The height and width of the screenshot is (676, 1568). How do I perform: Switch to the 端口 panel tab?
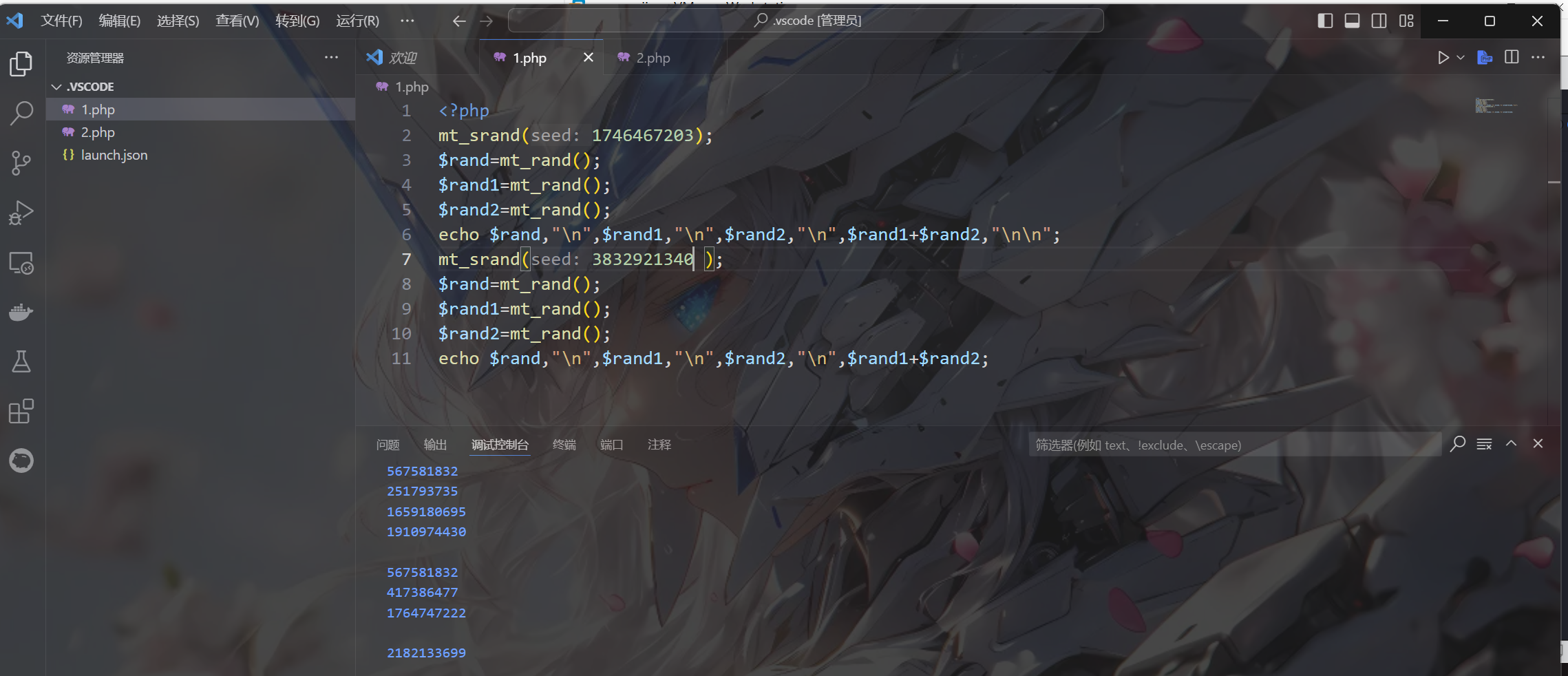[612, 445]
